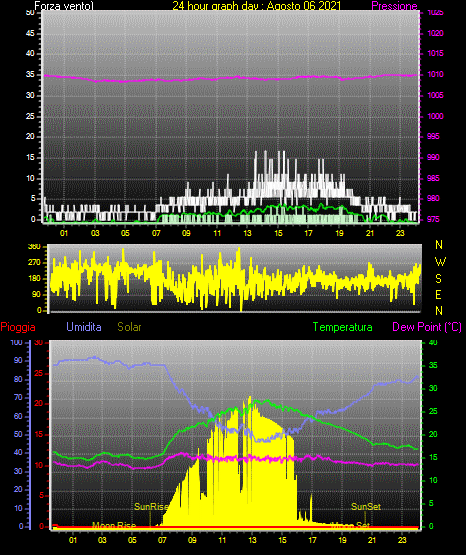Image resolution: width=466 pixels, height=555 pixels.
Task: Click the green '25' temperature axis value
Action: point(433,411)
